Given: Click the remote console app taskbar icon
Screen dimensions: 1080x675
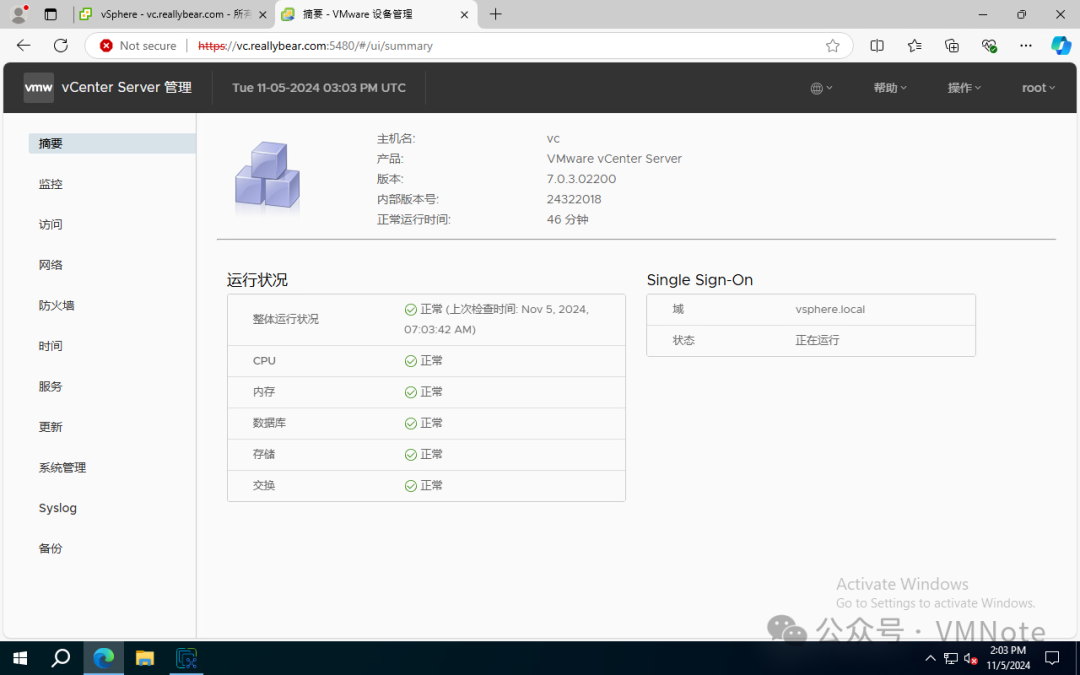Looking at the screenshot, I should coord(186,658).
